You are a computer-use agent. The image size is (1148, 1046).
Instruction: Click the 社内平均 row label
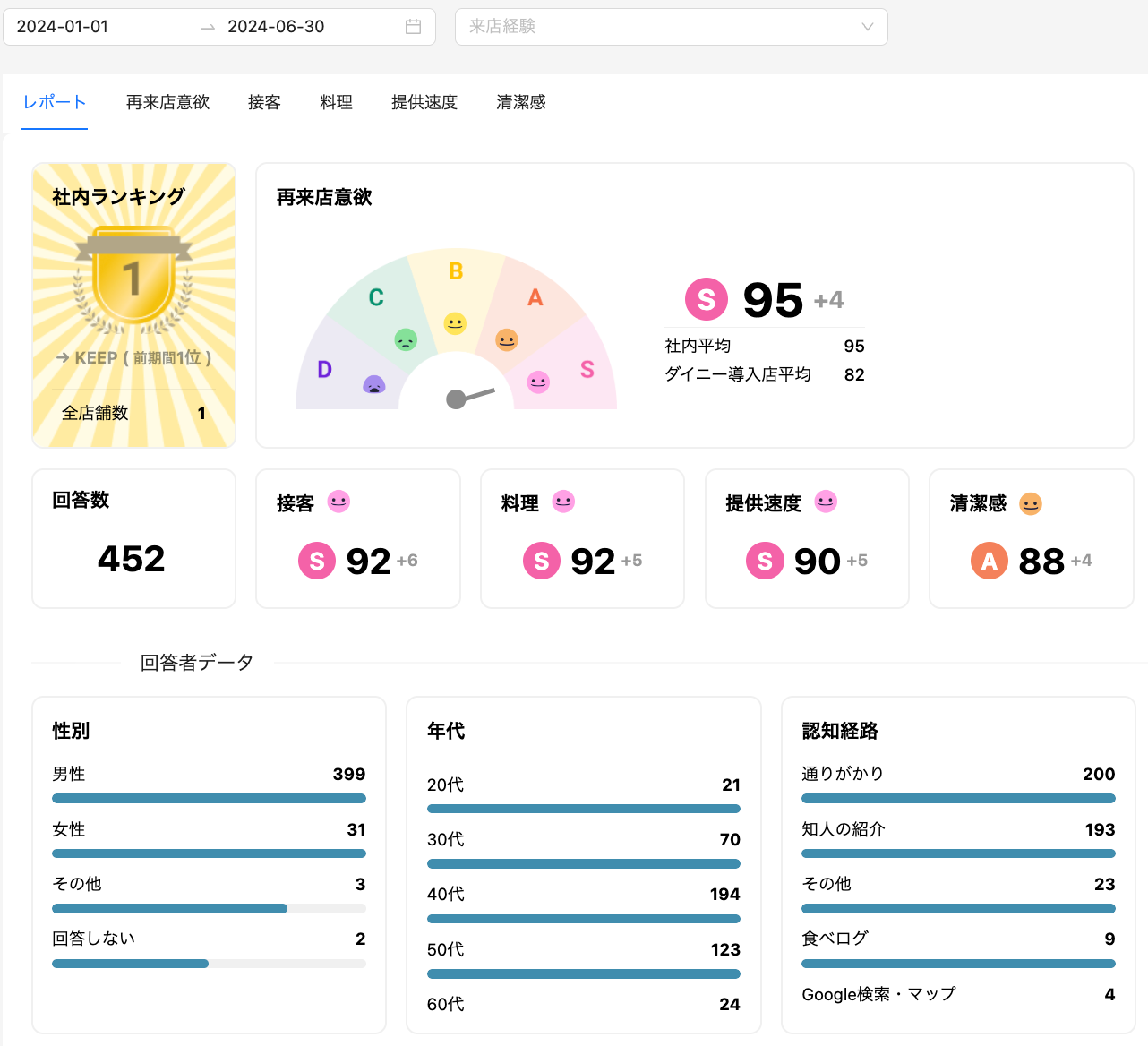(698, 346)
